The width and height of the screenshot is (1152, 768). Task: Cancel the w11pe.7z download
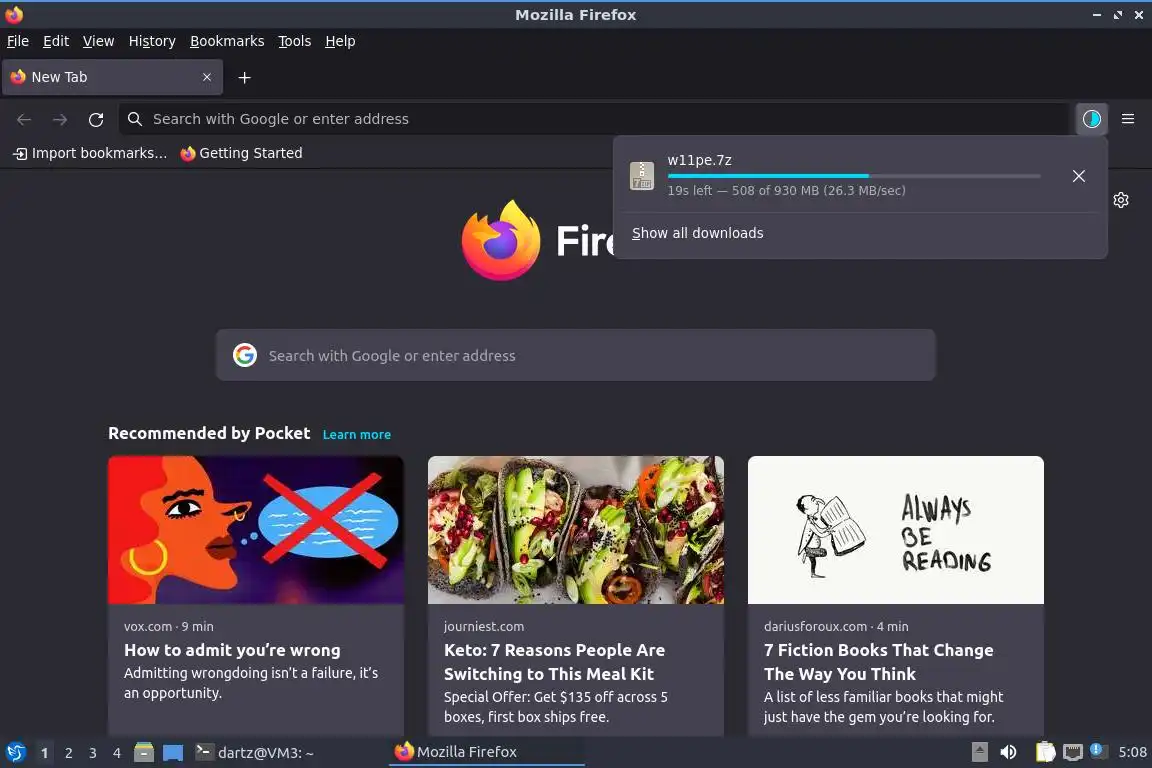(1079, 176)
